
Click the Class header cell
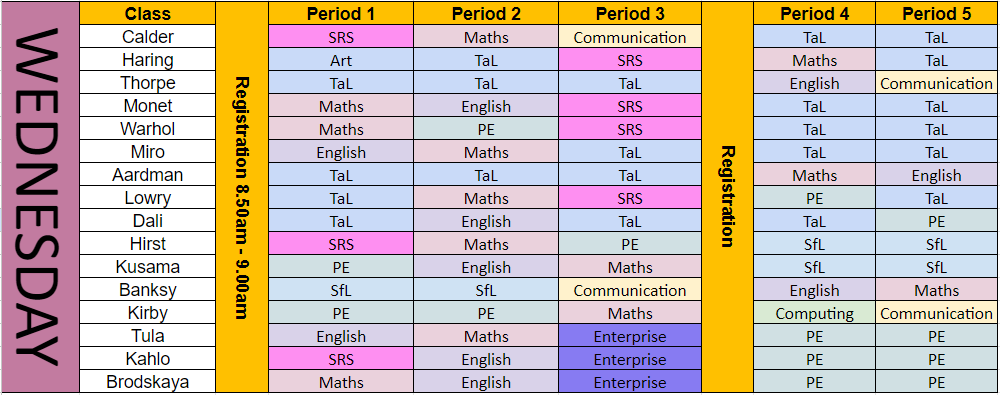(147, 13)
